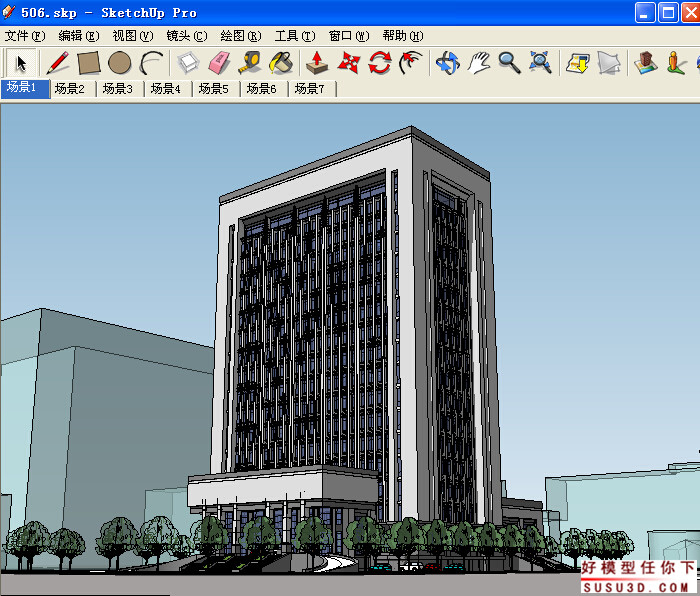Image resolution: width=700 pixels, height=596 pixels.
Task: Choose the pink Eraser tool
Action: click(x=219, y=63)
